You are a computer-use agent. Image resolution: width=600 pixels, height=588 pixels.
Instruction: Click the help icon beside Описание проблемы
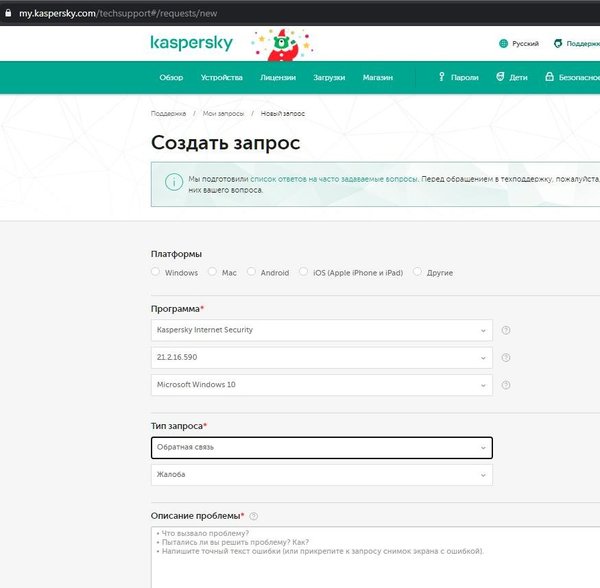coord(254,516)
